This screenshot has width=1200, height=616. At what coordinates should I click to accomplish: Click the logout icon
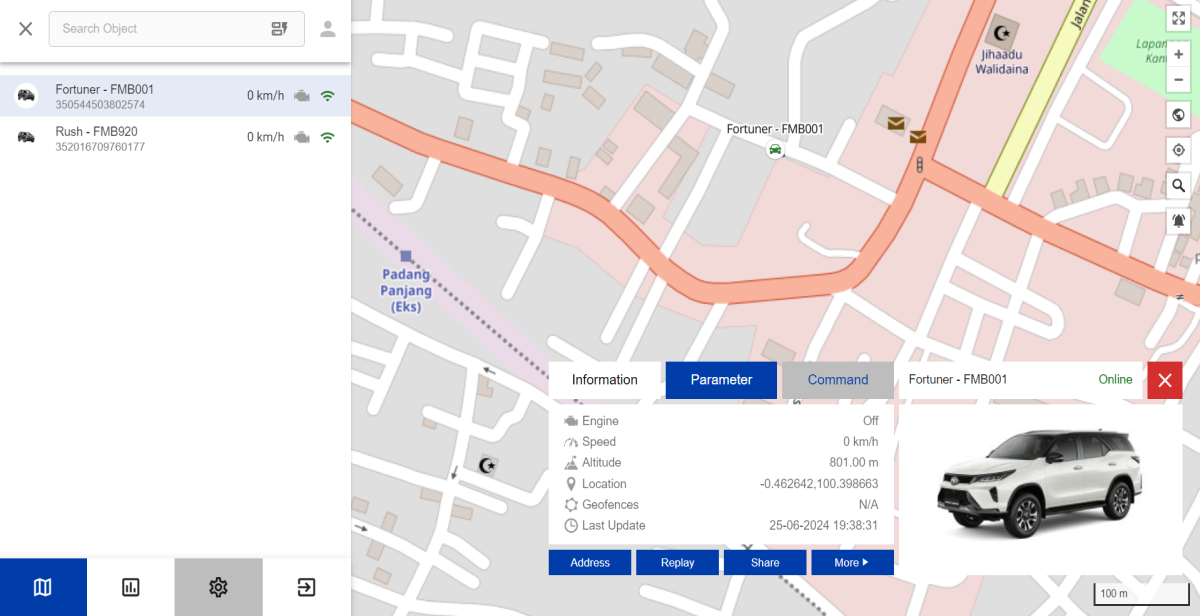306,587
